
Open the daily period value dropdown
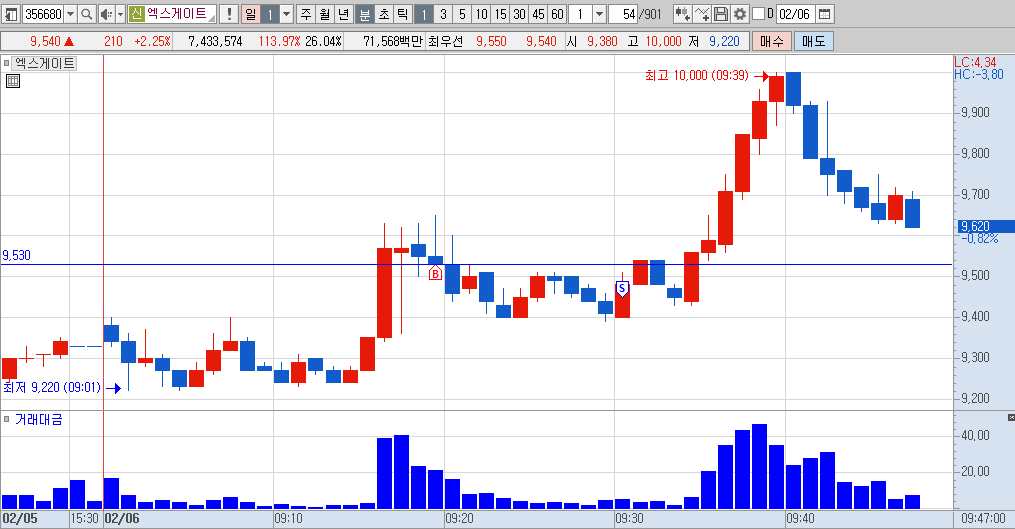click(287, 14)
